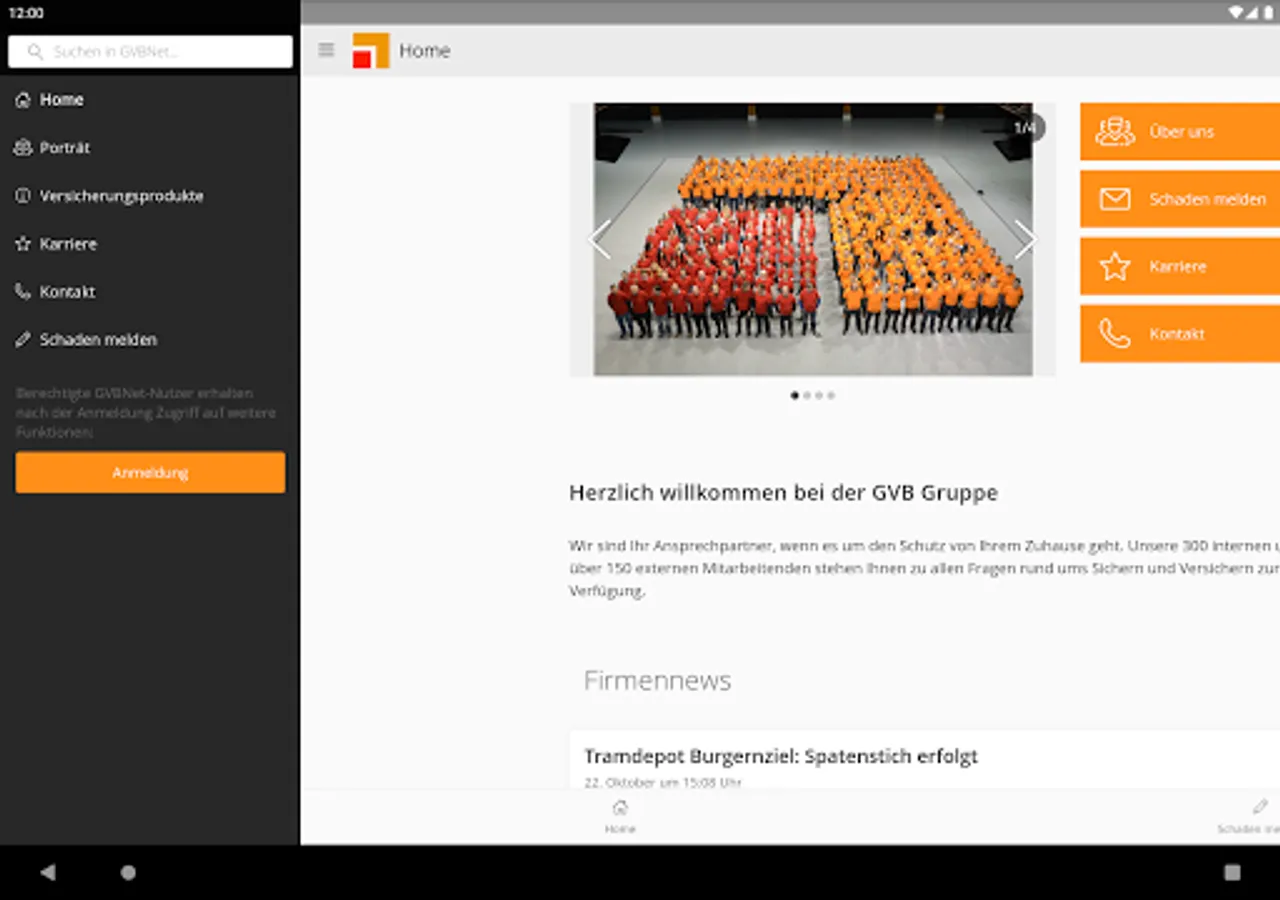Tap the Android recent apps square
This screenshot has height=900, width=1280.
(x=1232, y=872)
